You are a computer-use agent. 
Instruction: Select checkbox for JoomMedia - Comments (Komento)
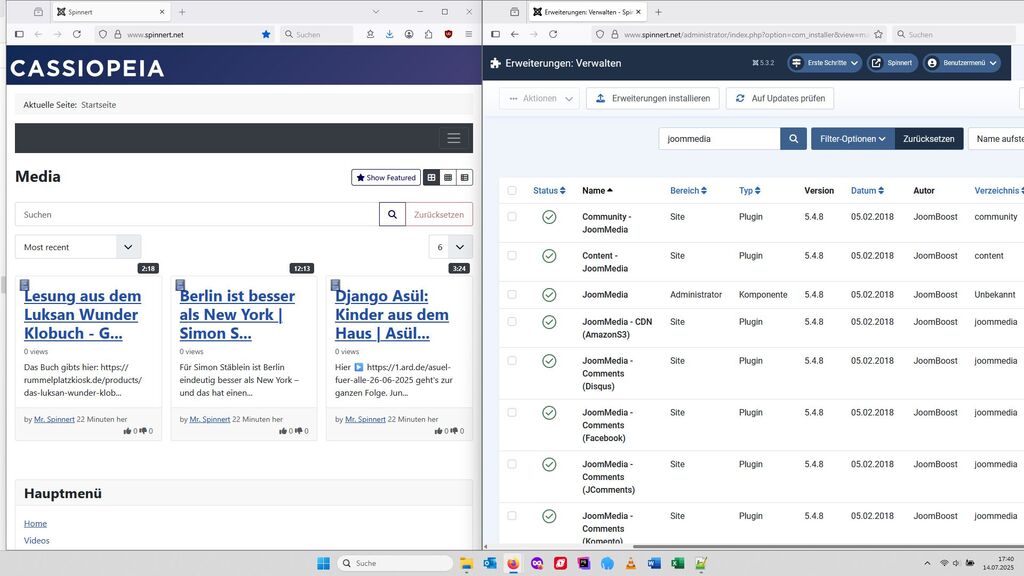click(x=512, y=516)
